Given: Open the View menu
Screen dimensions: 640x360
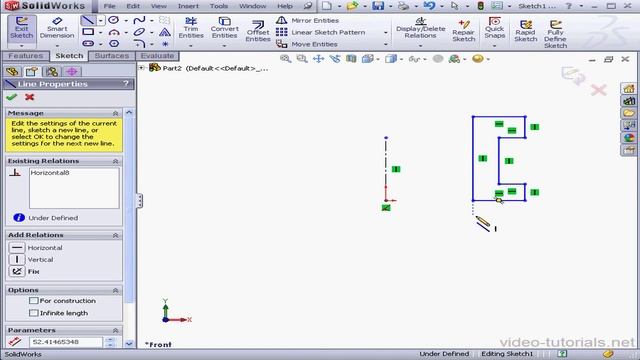Looking at the screenshot, I should coord(159,6).
